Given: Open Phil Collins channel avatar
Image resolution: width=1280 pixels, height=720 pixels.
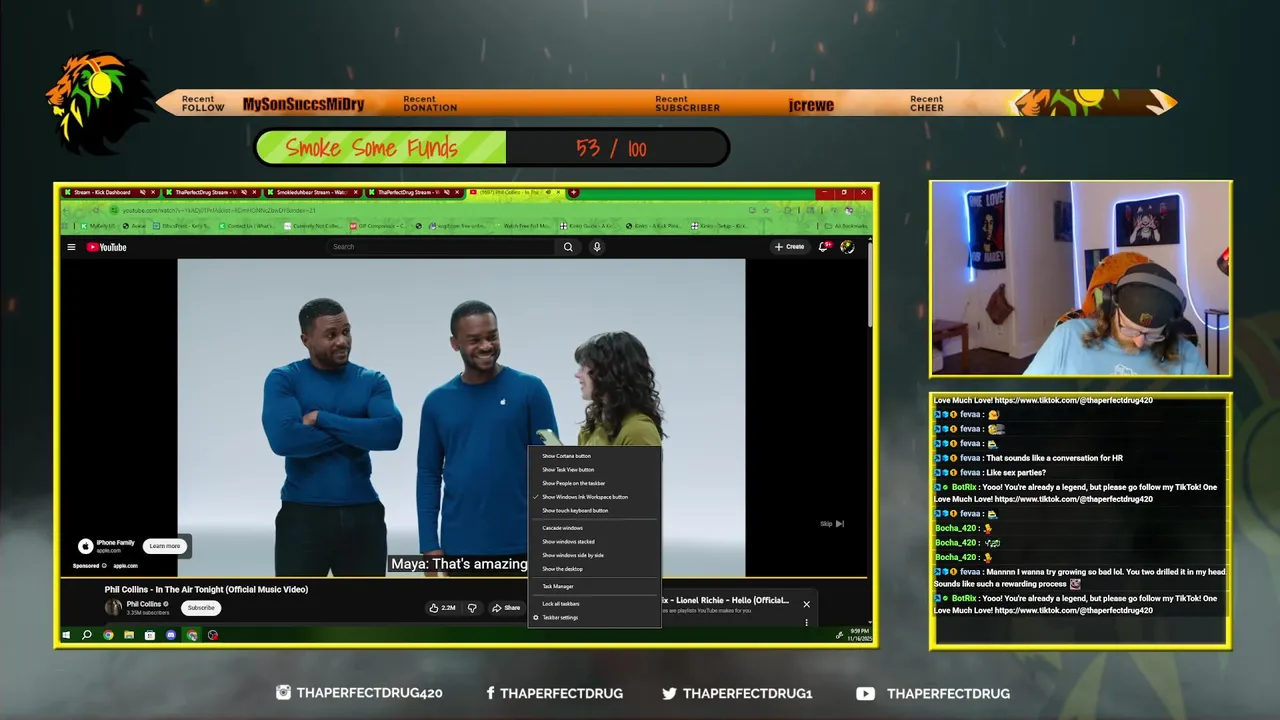Looking at the screenshot, I should pos(113,607).
